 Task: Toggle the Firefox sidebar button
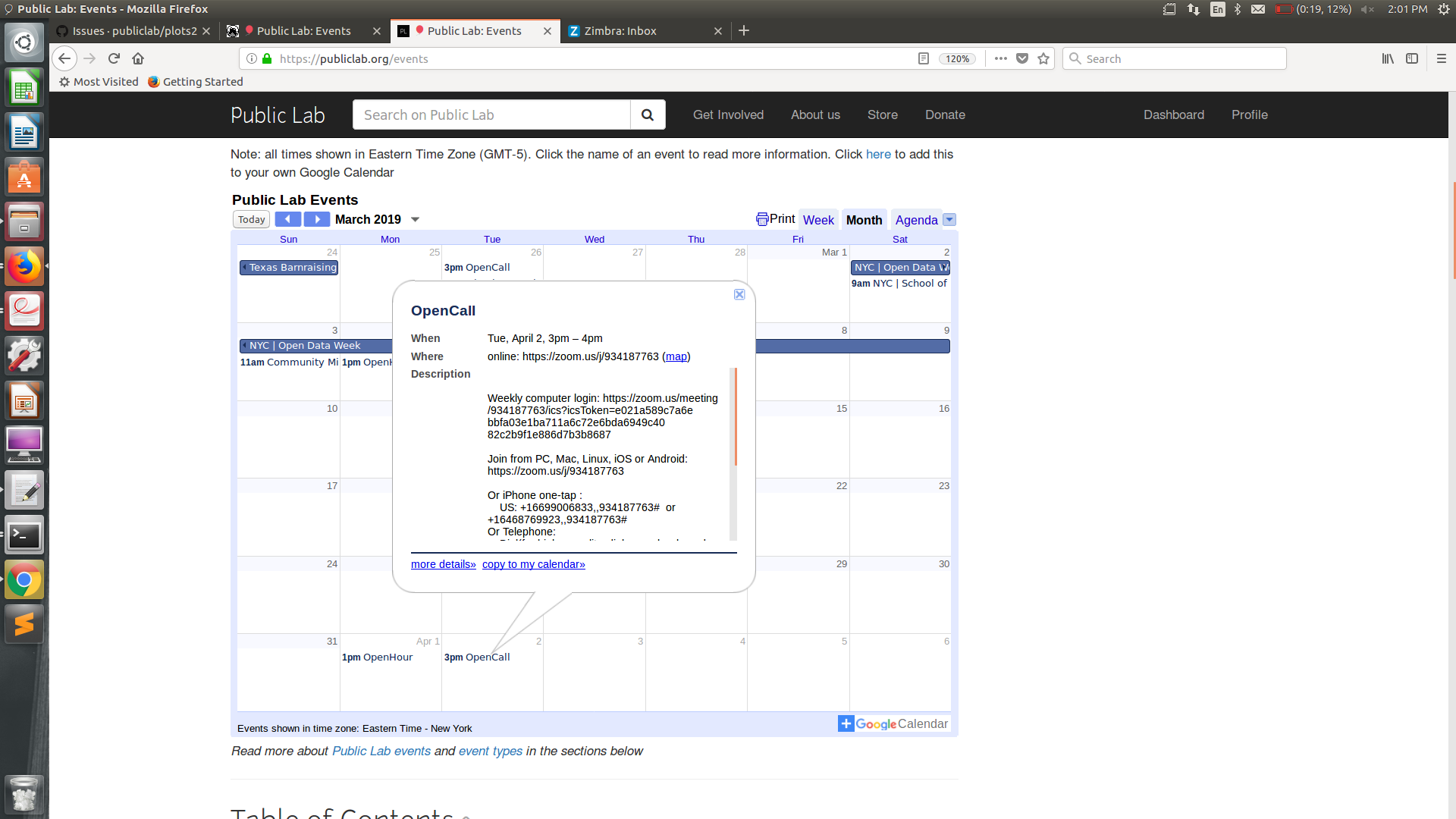[1412, 58]
